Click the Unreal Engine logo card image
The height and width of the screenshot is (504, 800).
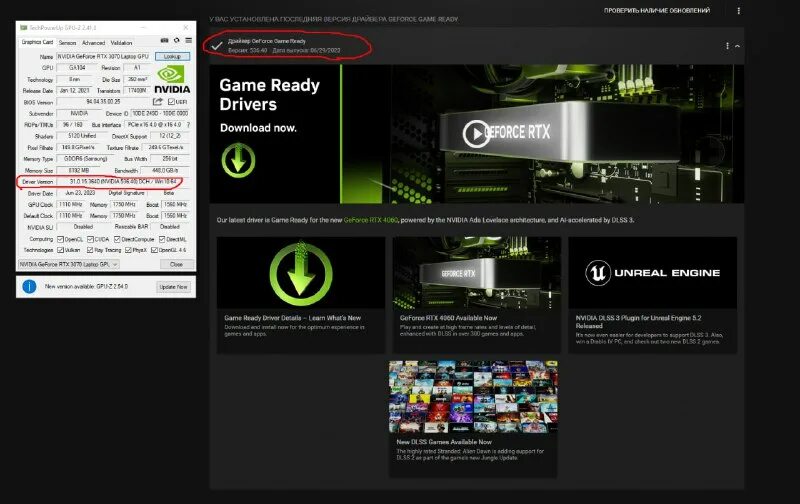pyautogui.click(x=653, y=272)
